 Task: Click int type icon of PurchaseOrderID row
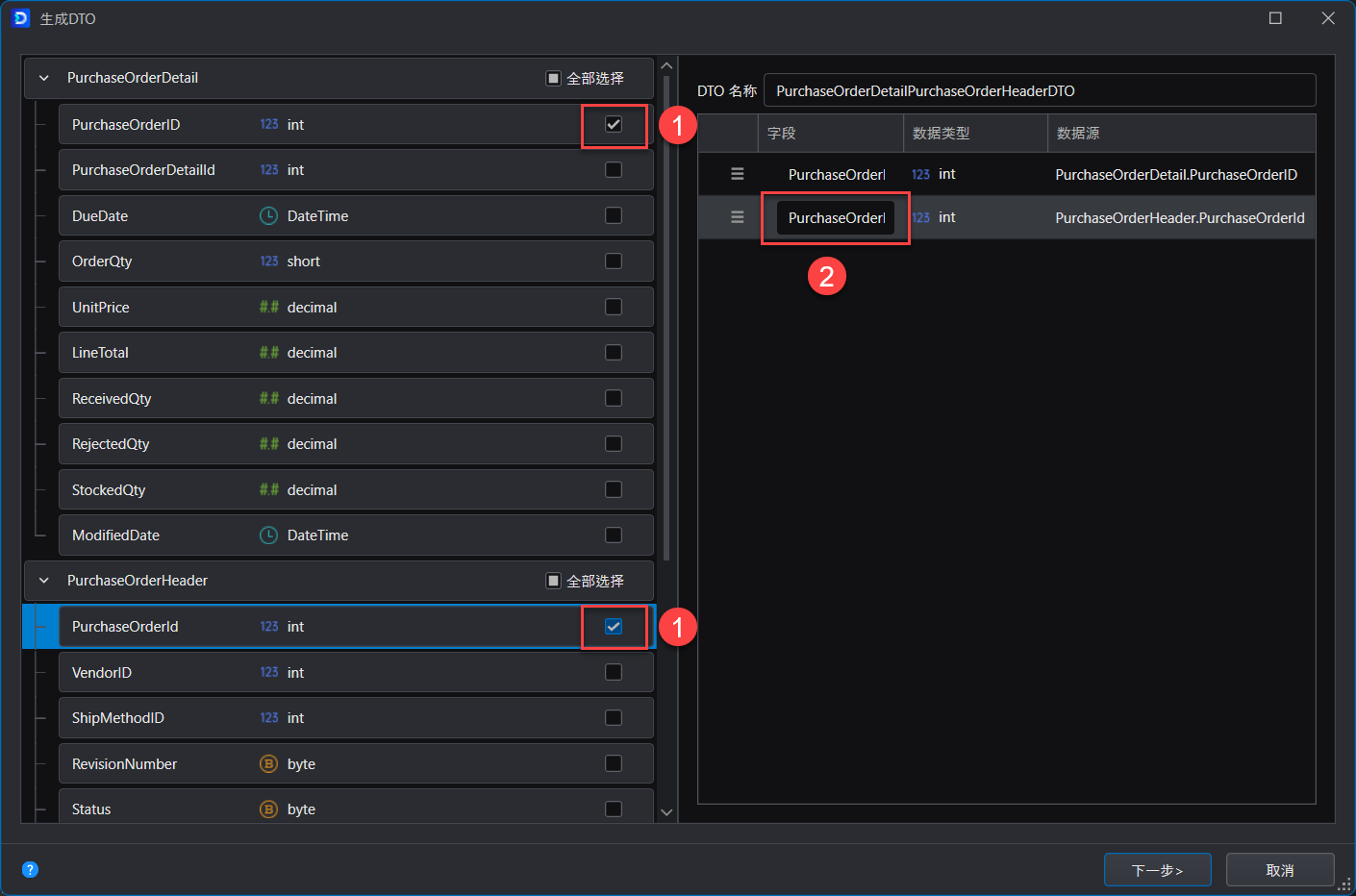(x=269, y=125)
